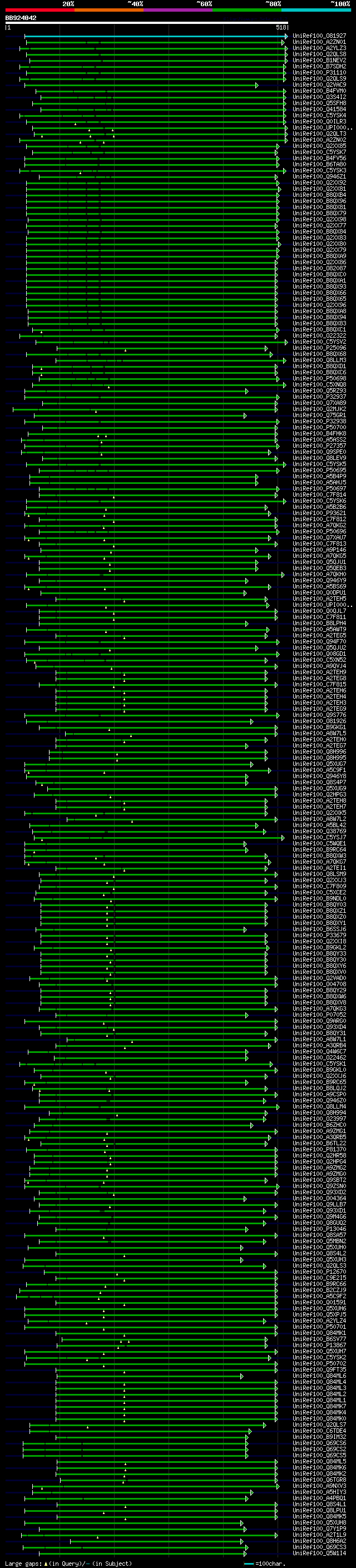Select the UniRef100_C5XNQ8 label

[319, 385]
